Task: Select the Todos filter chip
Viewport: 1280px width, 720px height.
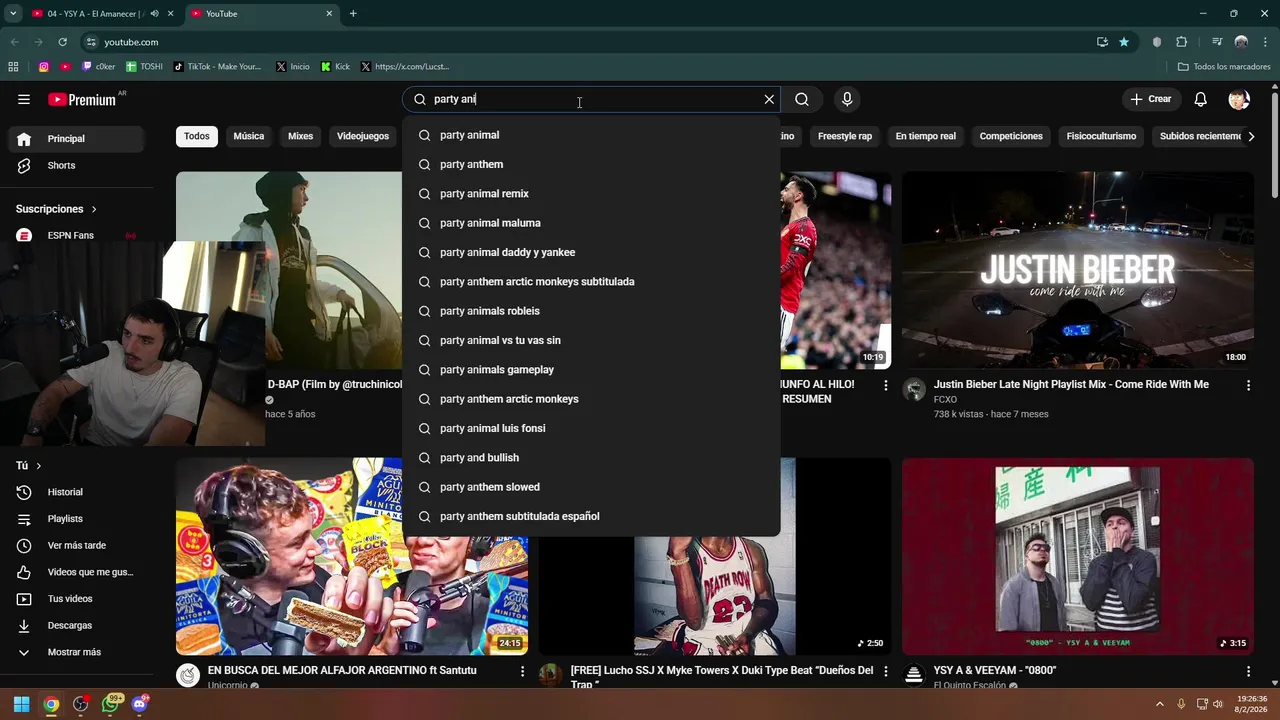Action: point(197,136)
